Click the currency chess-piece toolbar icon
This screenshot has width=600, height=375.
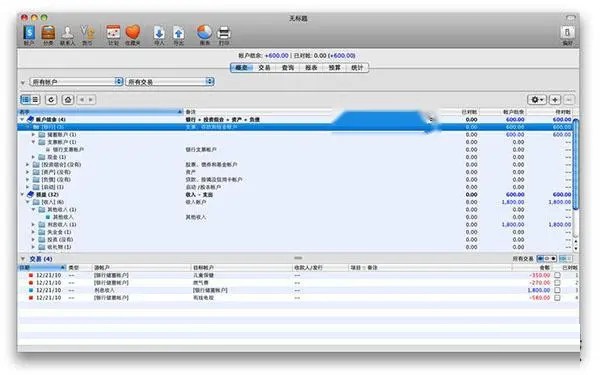[x=87, y=34]
